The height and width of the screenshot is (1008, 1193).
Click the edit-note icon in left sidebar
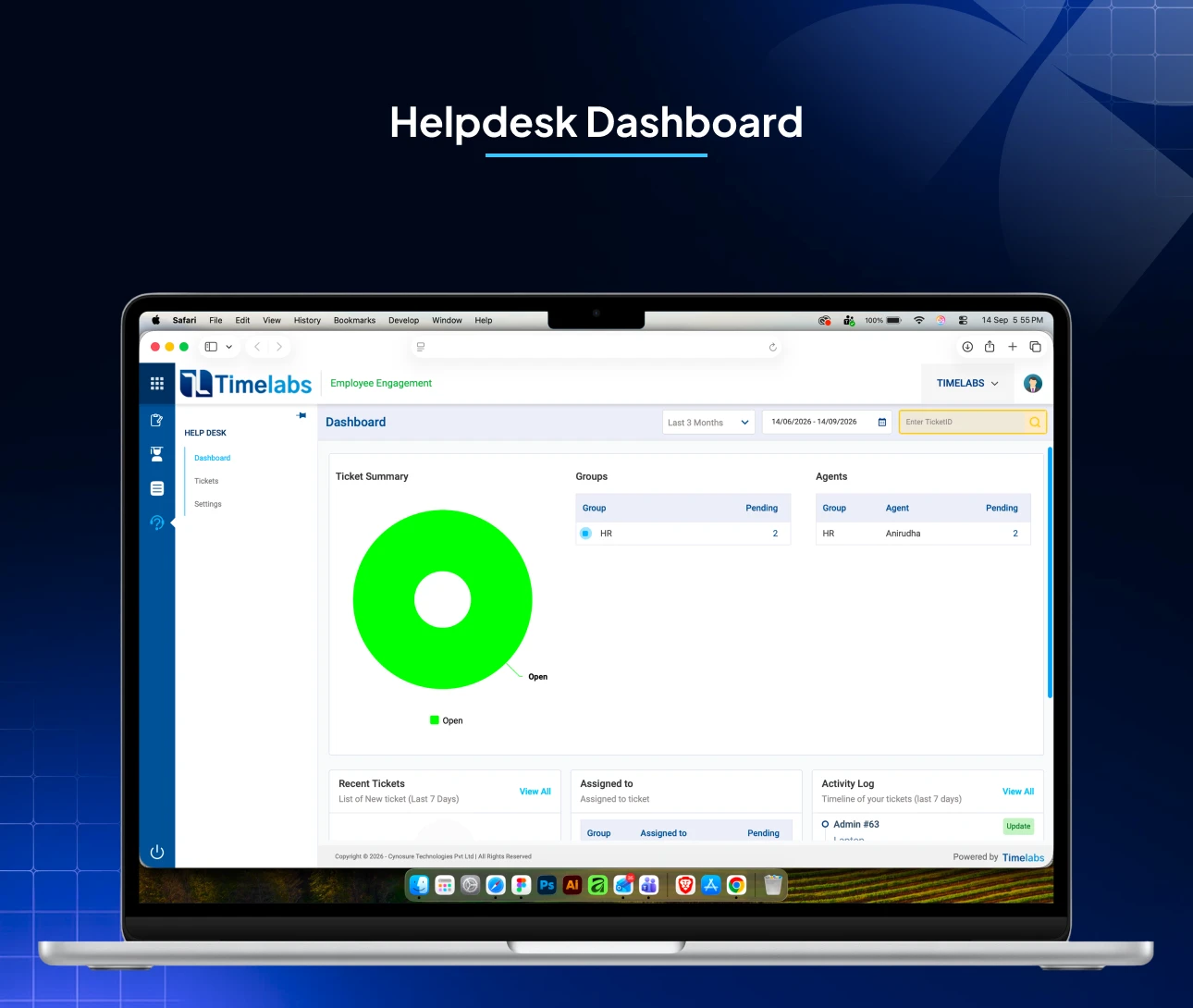click(157, 420)
